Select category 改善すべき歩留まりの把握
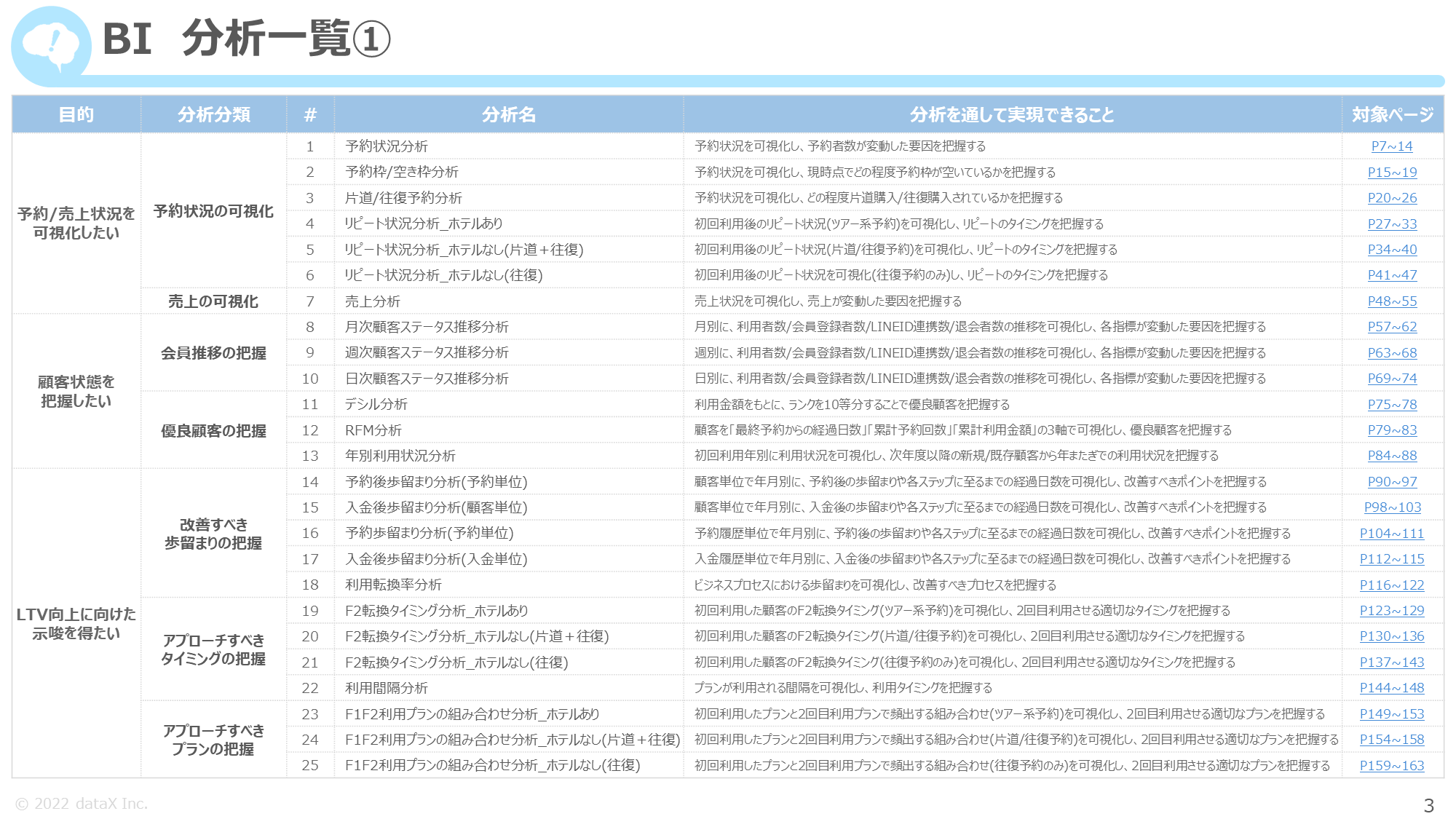This screenshot has width=1456, height=819. point(213,534)
